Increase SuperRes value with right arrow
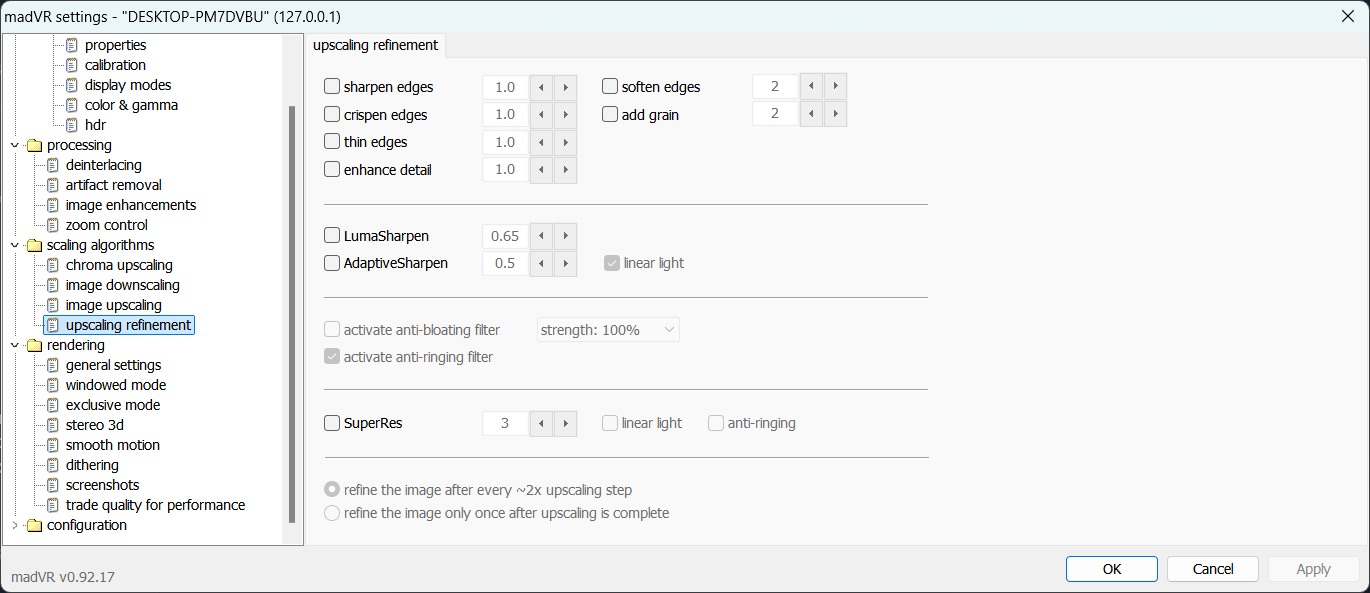 [565, 423]
